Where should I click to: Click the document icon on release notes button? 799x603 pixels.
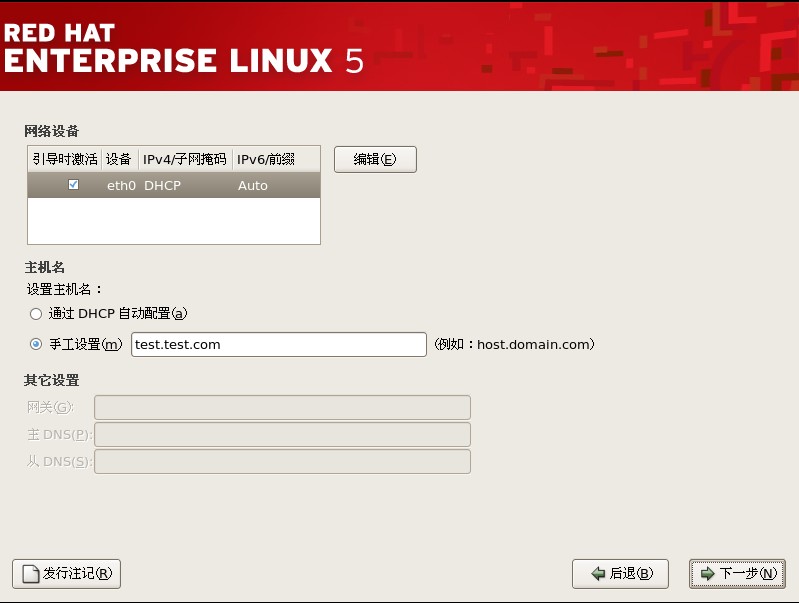point(31,574)
